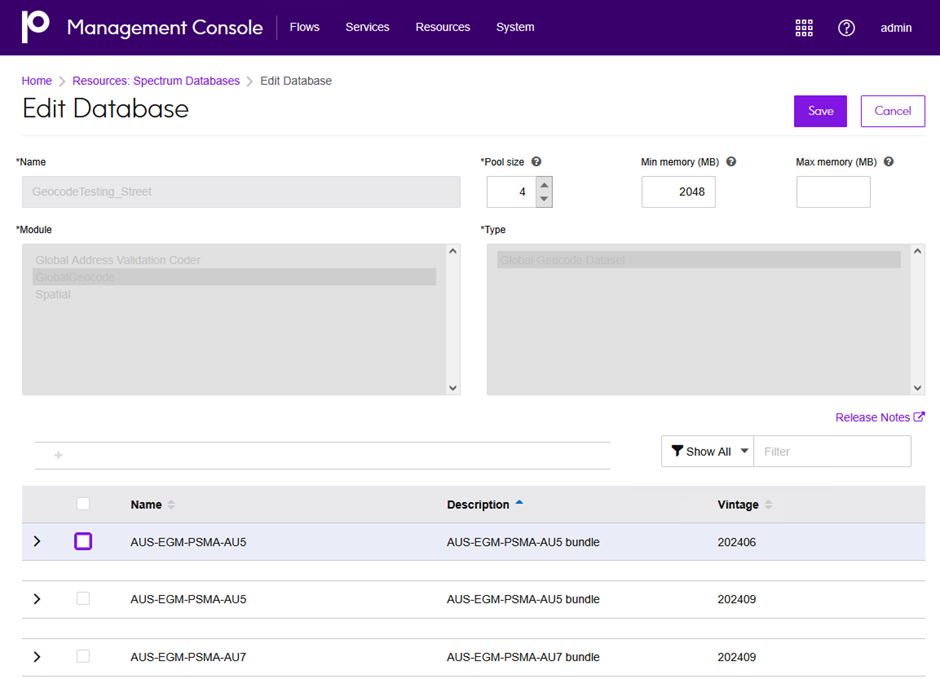Check the AUS-EGM-PSMA-AU7 row checkbox
Screen dimensions: 940x679
(x=83, y=656)
